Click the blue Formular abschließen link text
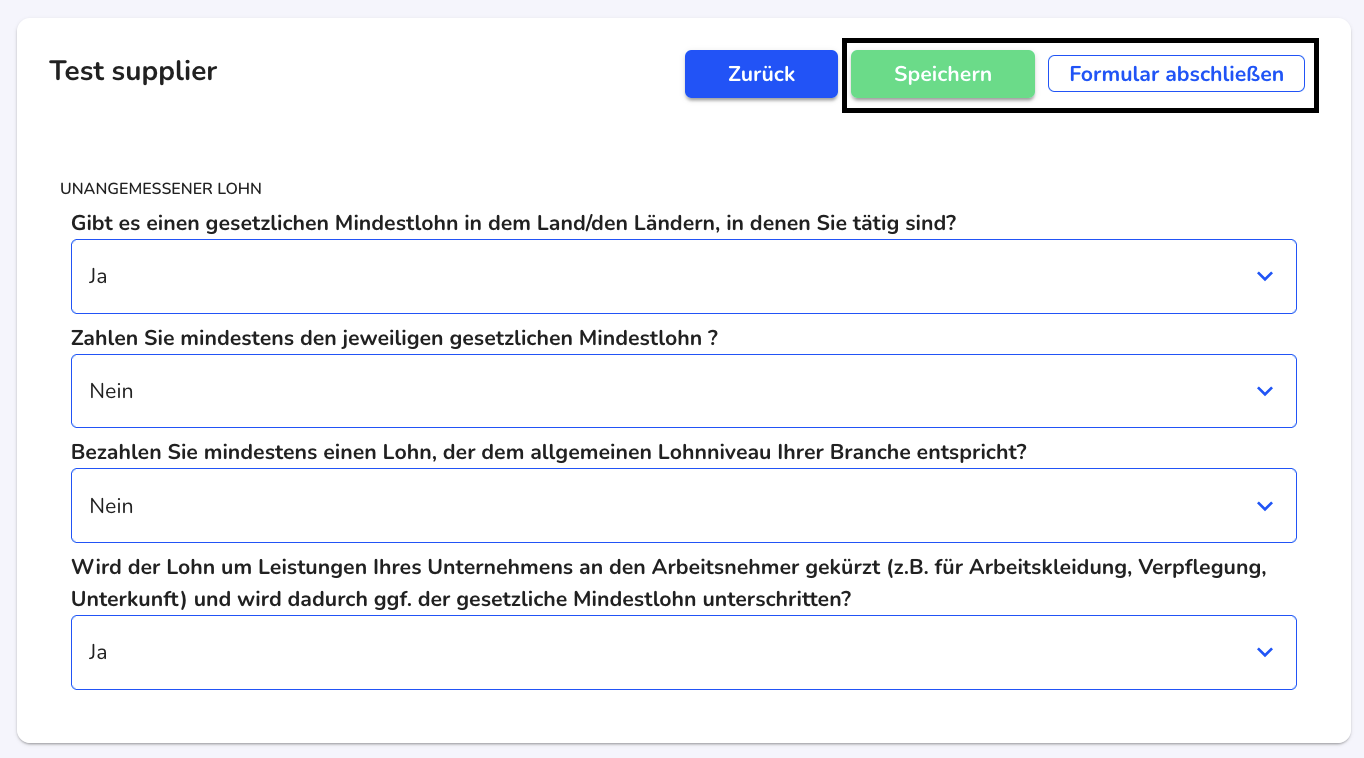This screenshot has height=758, width=1364. (x=1176, y=73)
